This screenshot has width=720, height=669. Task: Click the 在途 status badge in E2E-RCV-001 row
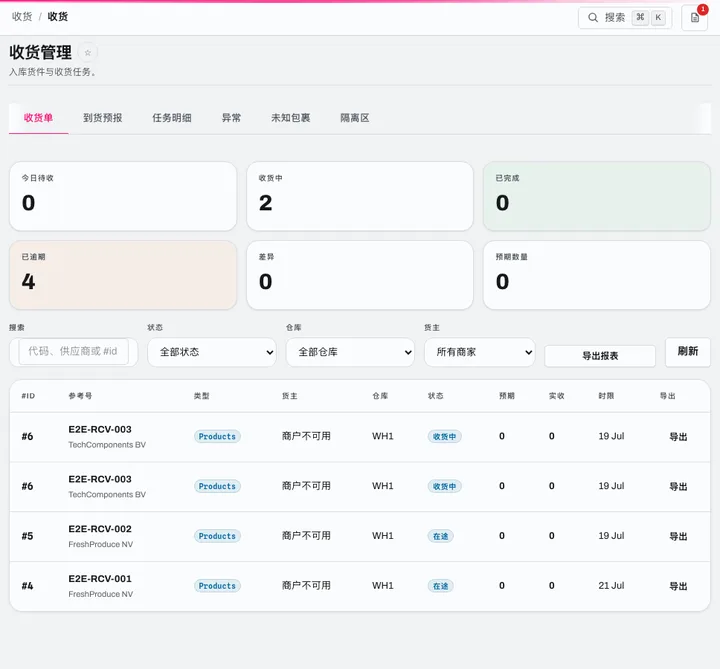pos(441,586)
